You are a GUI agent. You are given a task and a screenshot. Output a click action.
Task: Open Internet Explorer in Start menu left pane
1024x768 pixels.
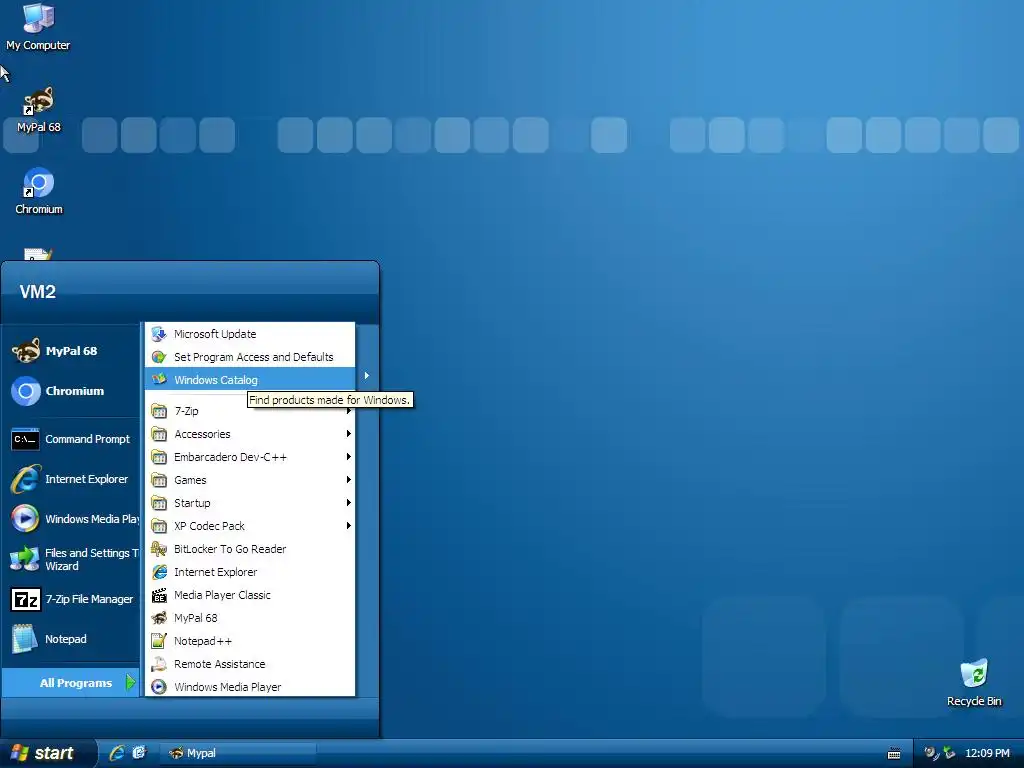point(72,479)
